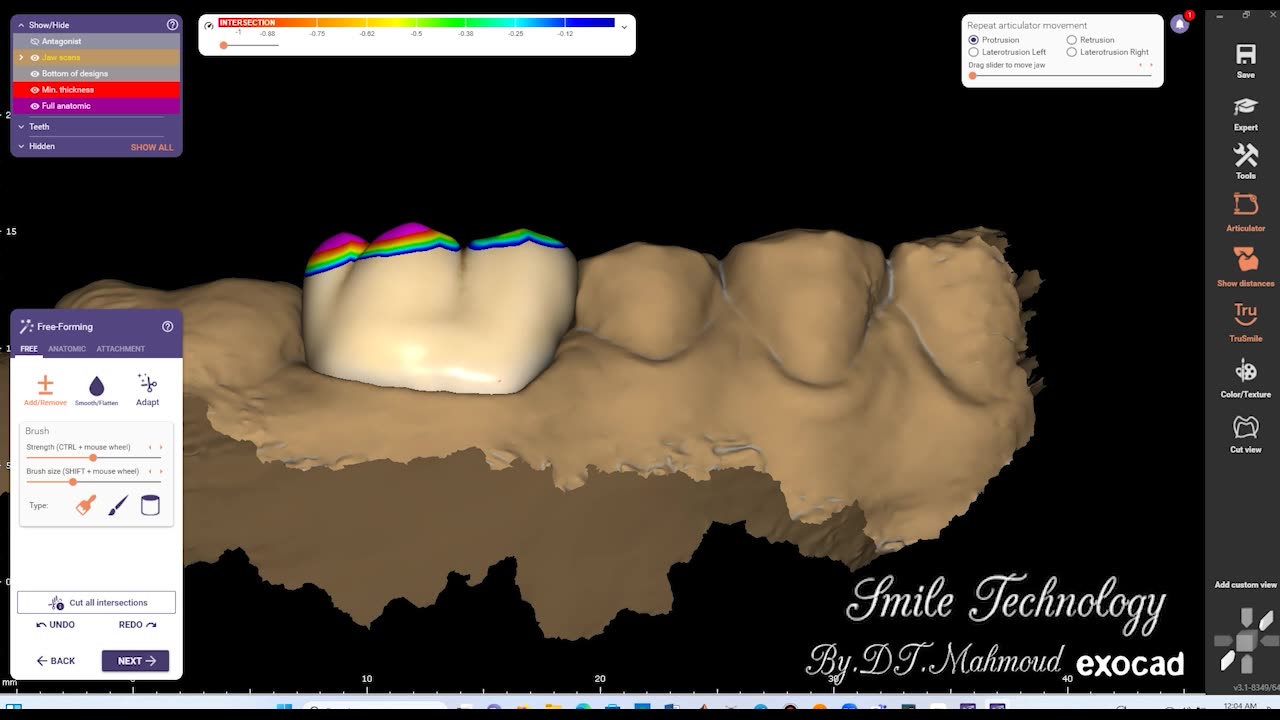Image resolution: width=1280 pixels, height=720 pixels.
Task: Adjust the Brush size slider
Action: coord(73,482)
